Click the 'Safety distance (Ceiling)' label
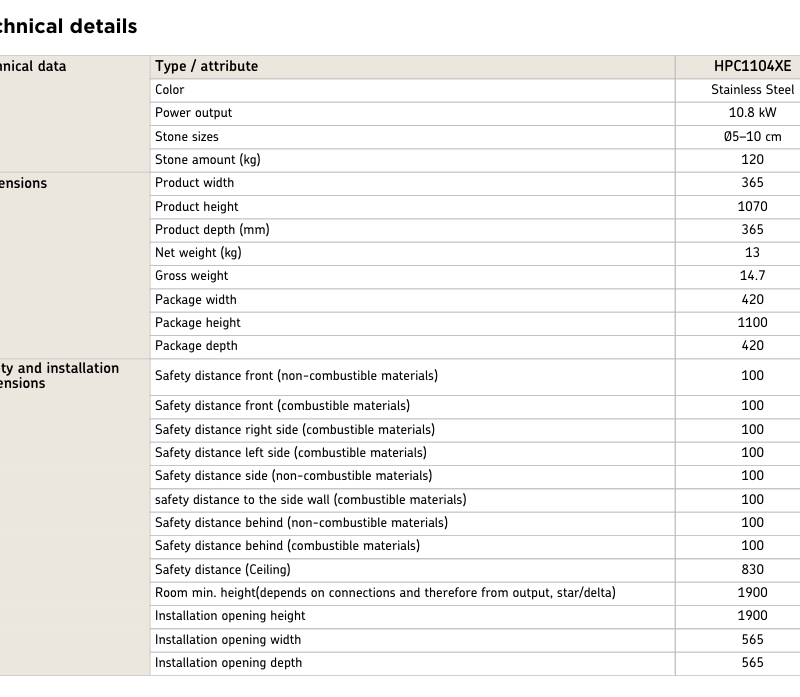 tap(222, 570)
